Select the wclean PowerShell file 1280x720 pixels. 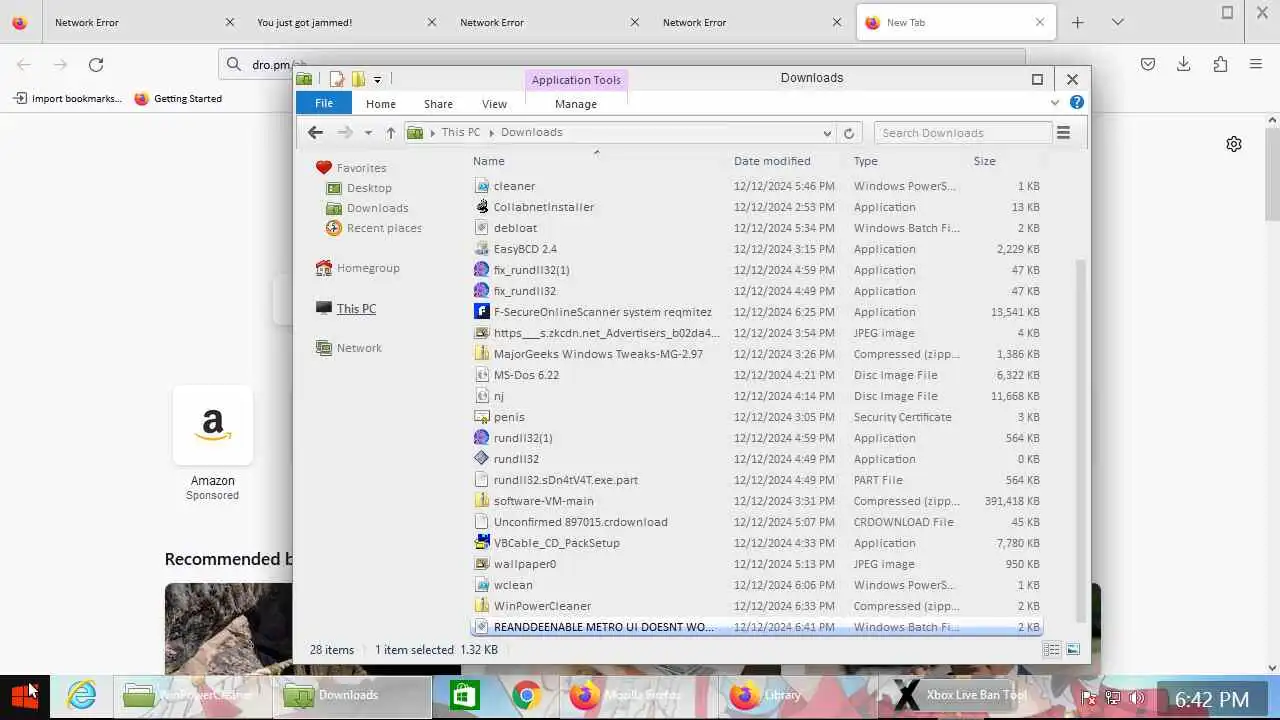click(x=755, y=585)
